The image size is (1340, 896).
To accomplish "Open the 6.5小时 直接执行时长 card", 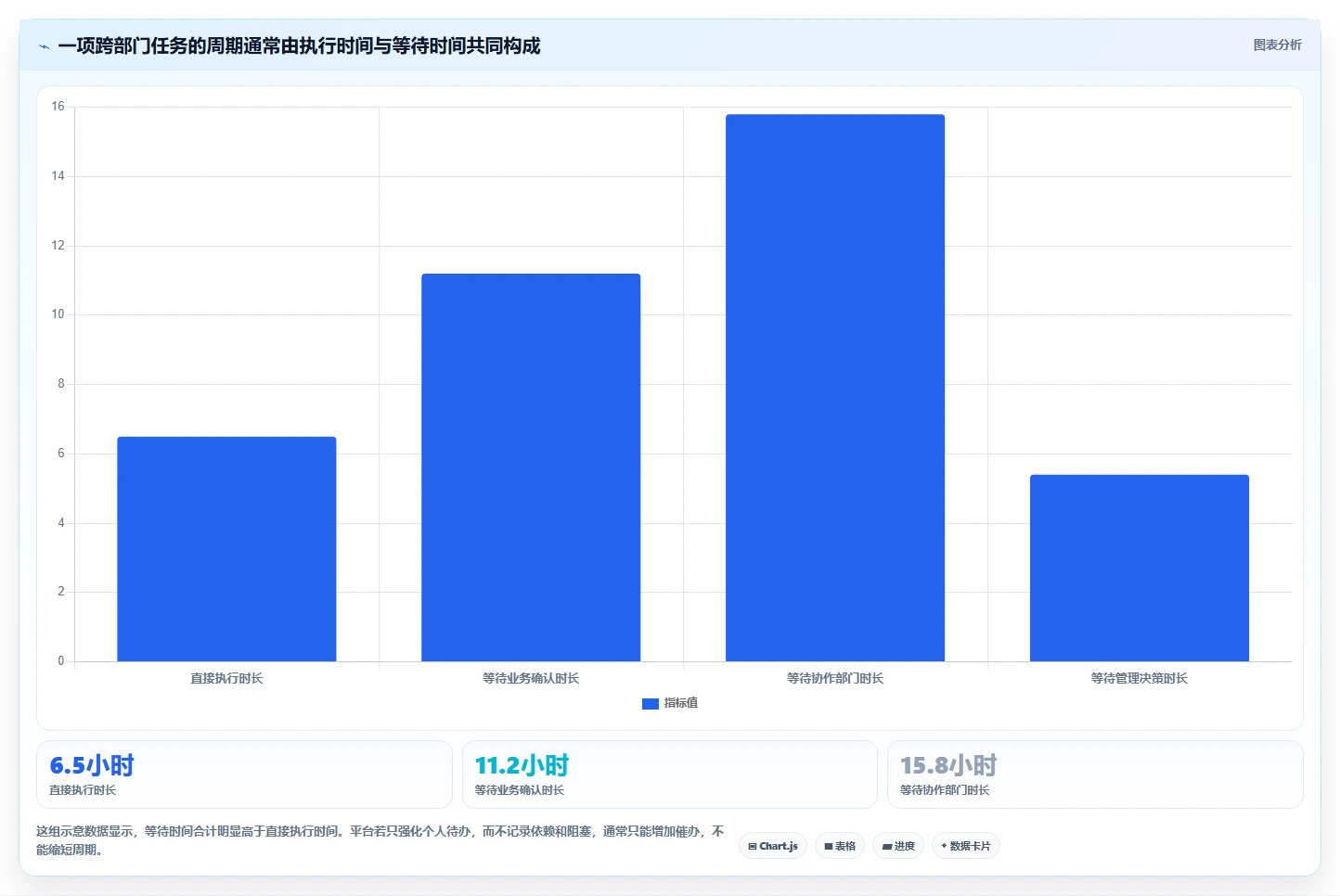I will pos(244,774).
